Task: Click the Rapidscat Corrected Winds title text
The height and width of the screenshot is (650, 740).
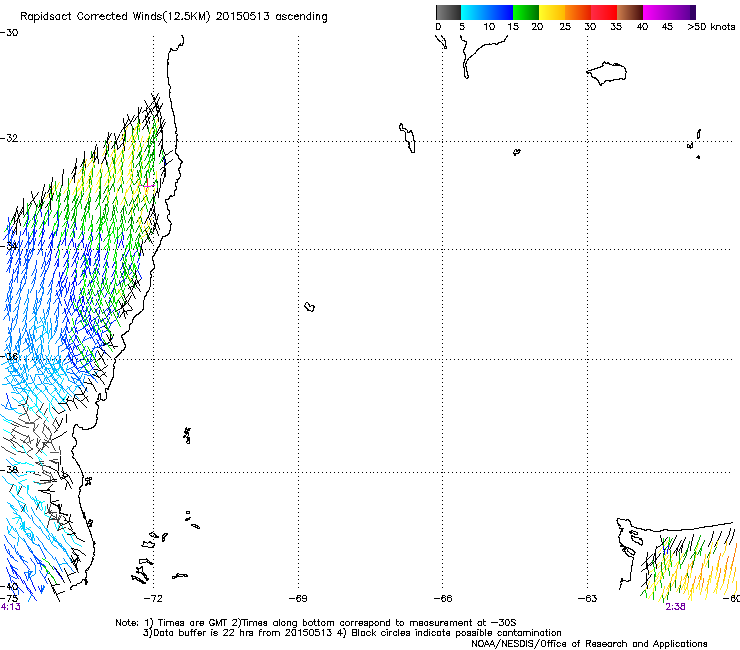Action: pyautogui.click(x=174, y=17)
